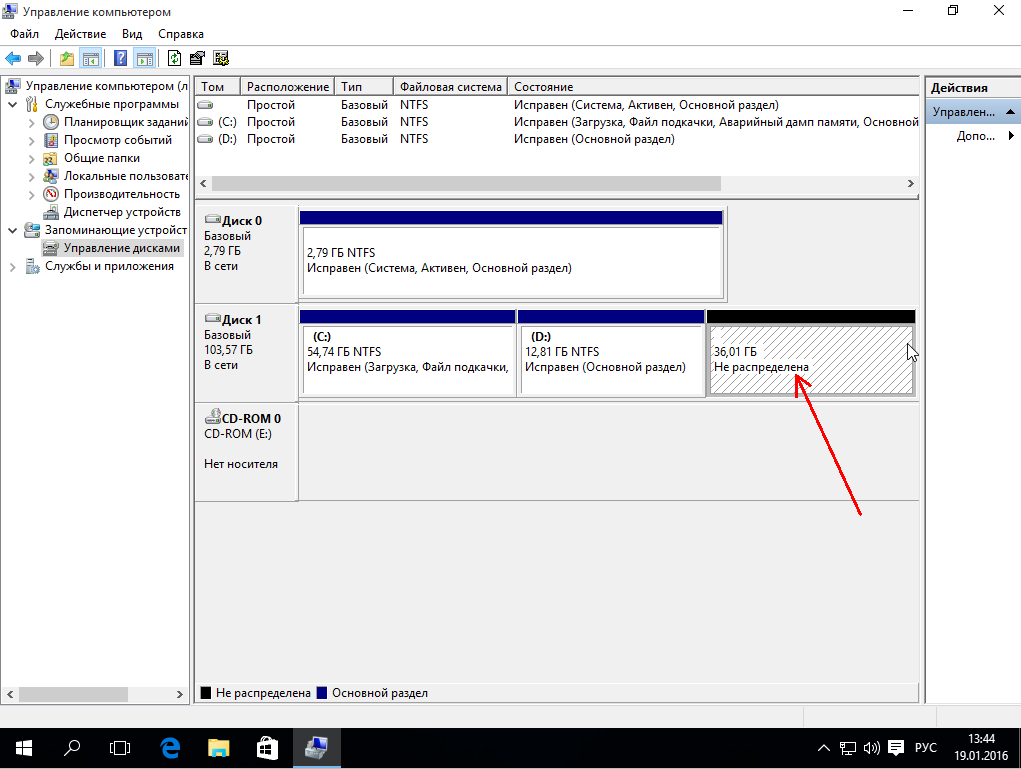Open Microsoft Edge from the taskbar
Screen dimensions: 1021x769
[x=170, y=747]
